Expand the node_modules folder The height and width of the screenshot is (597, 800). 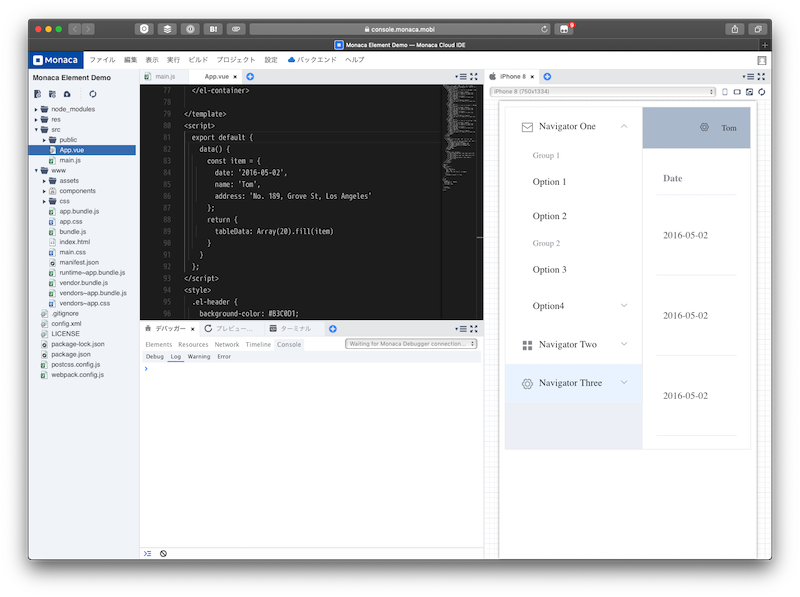pyautogui.click(x=36, y=109)
